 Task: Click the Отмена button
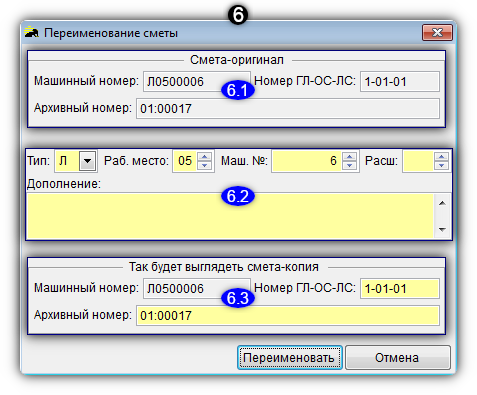click(x=398, y=357)
